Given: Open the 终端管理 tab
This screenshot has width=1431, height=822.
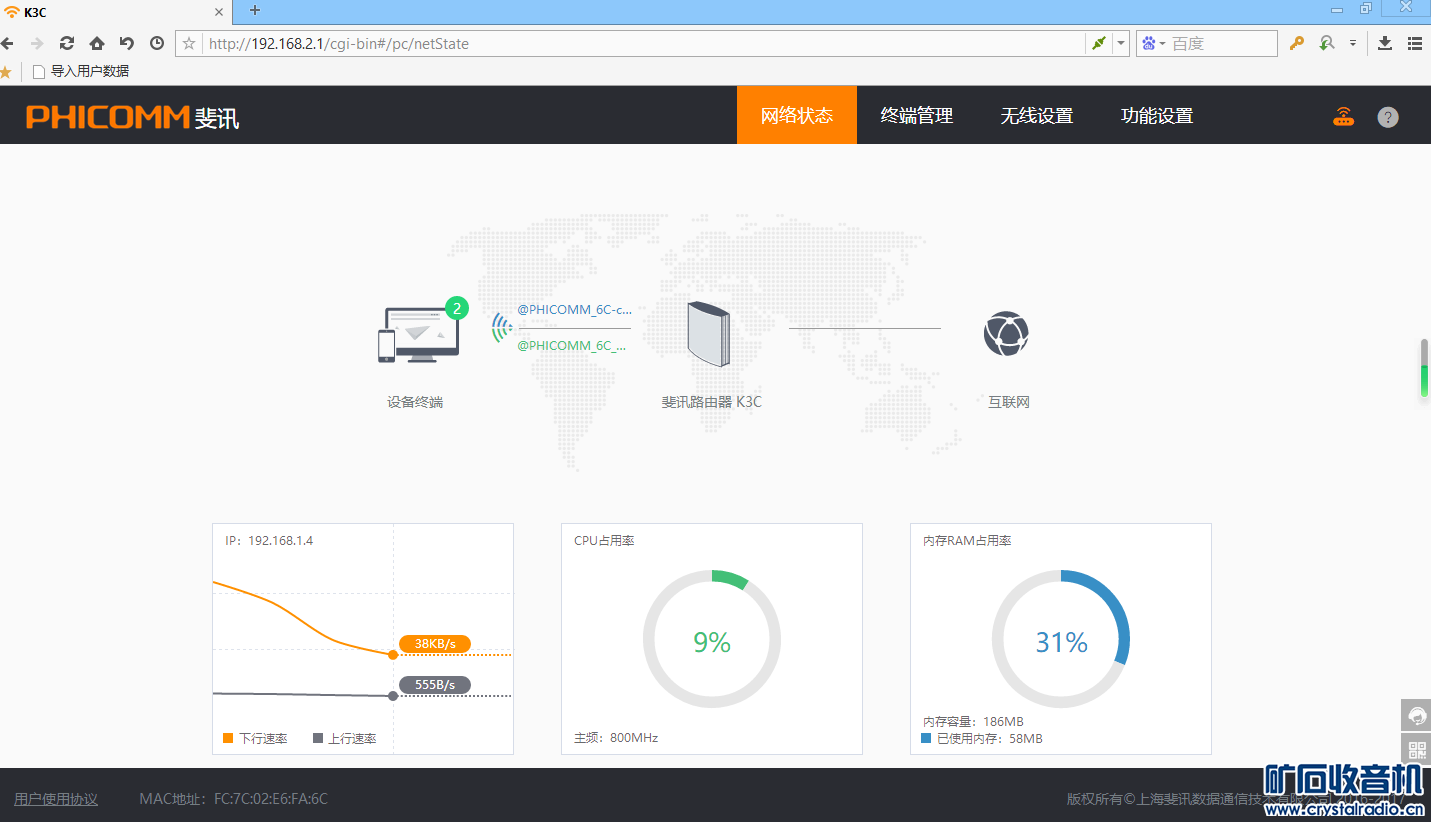Looking at the screenshot, I should pyautogui.click(x=917, y=115).
